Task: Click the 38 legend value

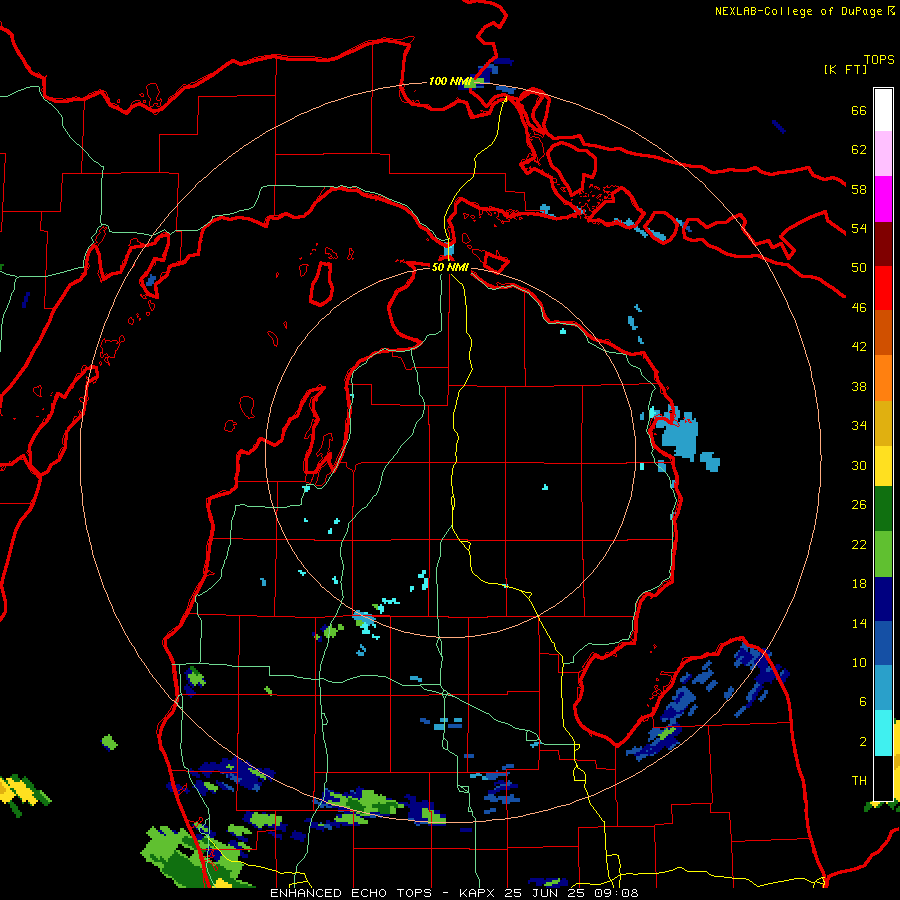Action: tap(859, 387)
